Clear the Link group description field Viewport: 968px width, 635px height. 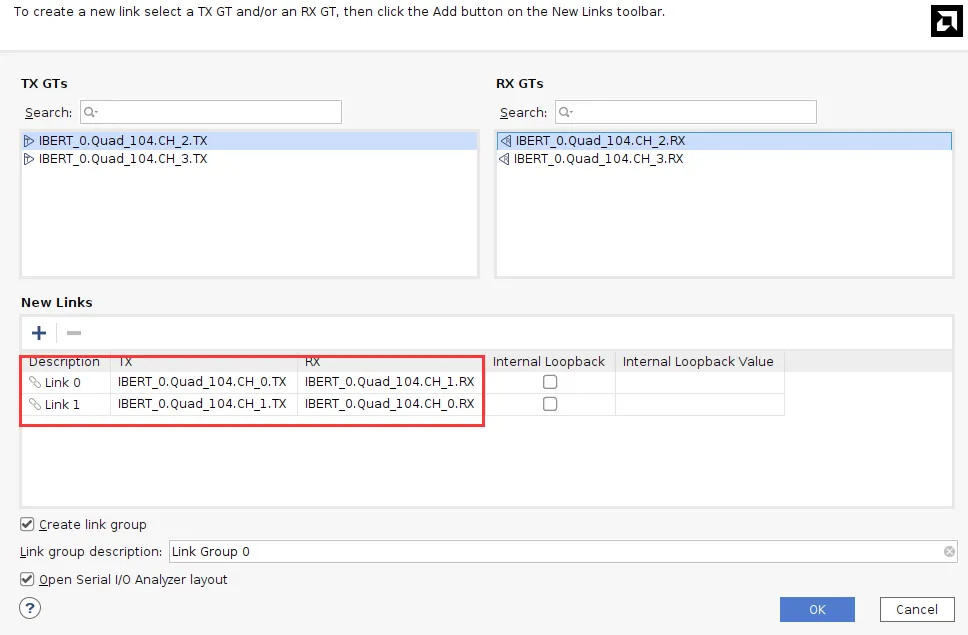(948, 552)
